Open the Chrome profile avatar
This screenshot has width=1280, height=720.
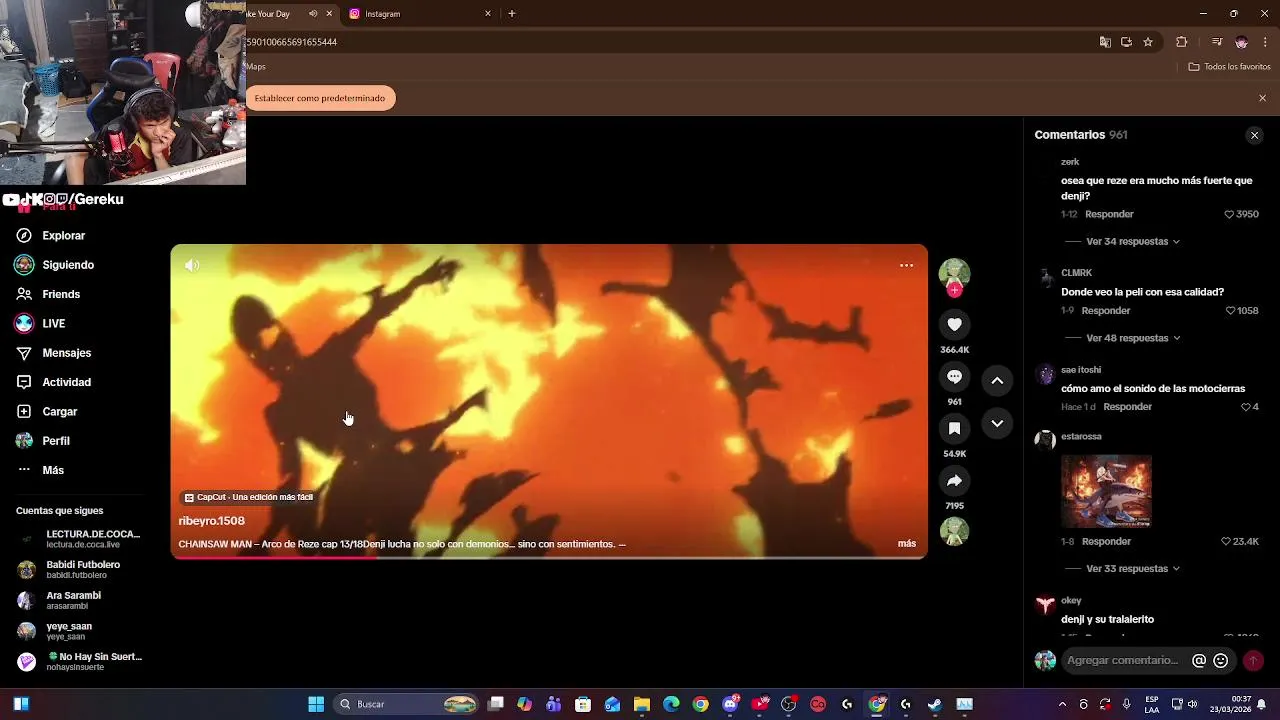tap(1241, 42)
